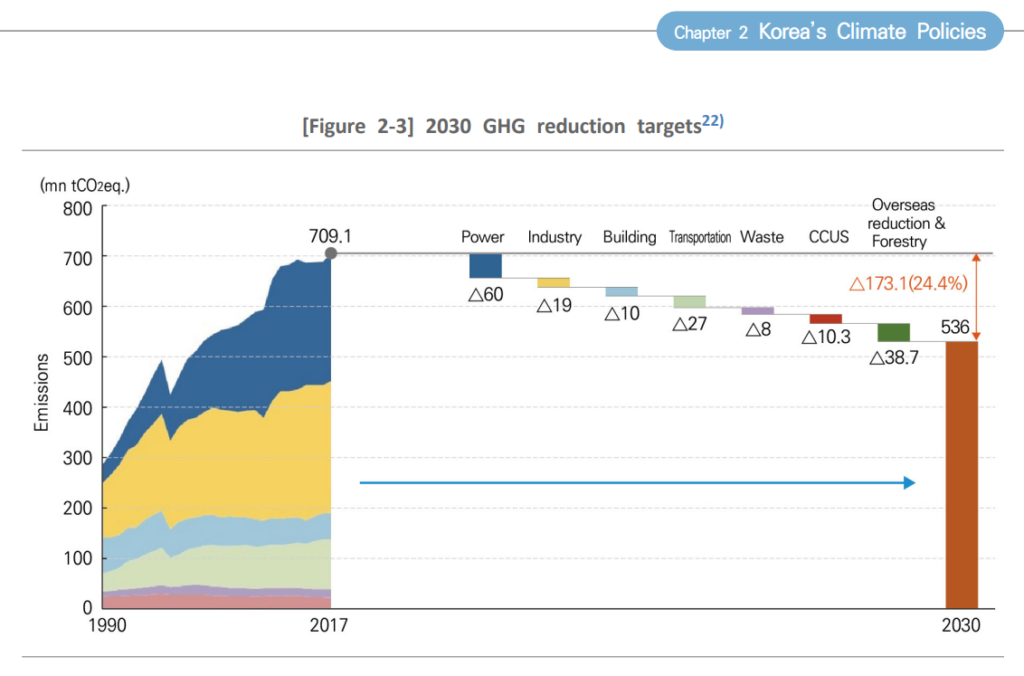Click the purple Waste reduction bar
Image resolution: width=1024 pixels, height=676 pixels.
click(x=758, y=311)
